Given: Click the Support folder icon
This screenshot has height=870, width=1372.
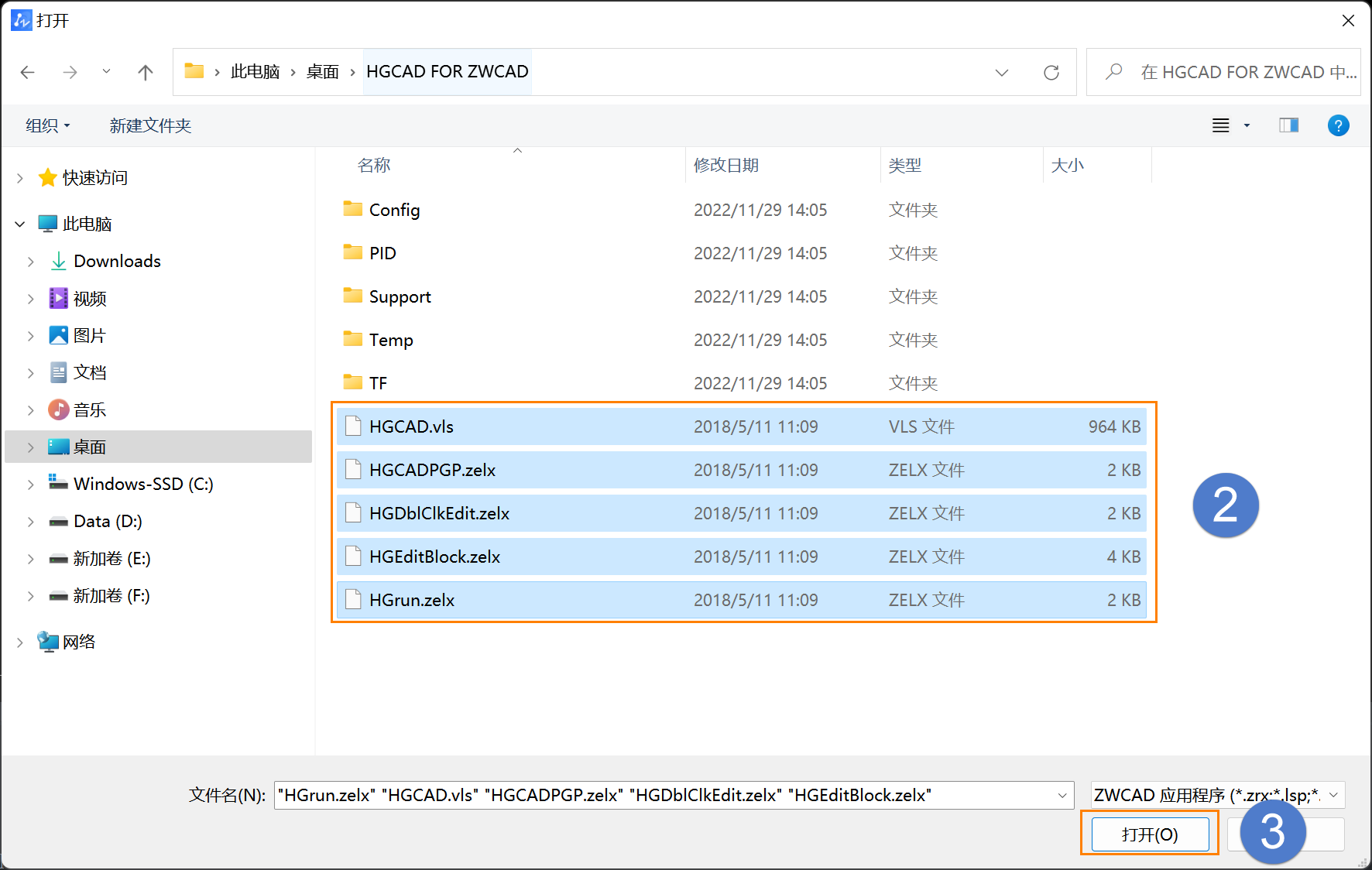Looking at the screenshot, I should [353, 296].
